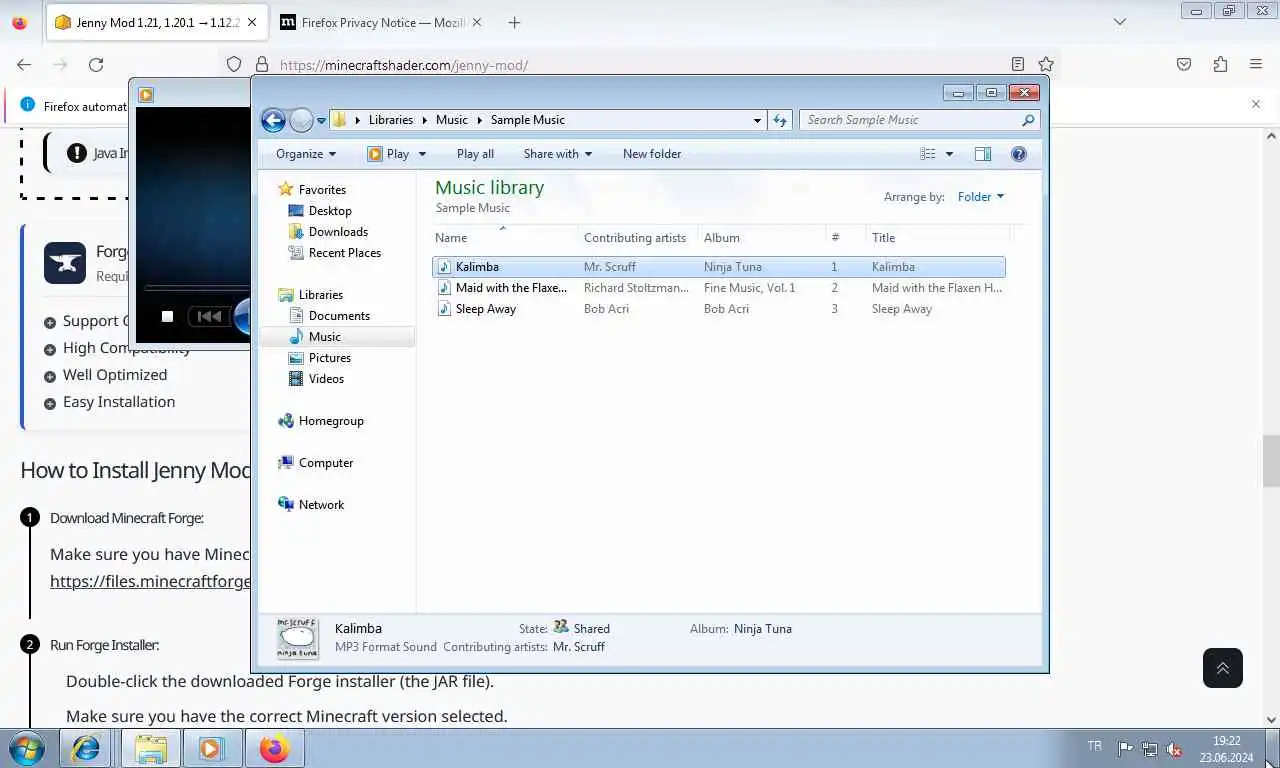Toggle reader view in Firefox address bar
1280x768 pixels.
tap(1018, 65)
